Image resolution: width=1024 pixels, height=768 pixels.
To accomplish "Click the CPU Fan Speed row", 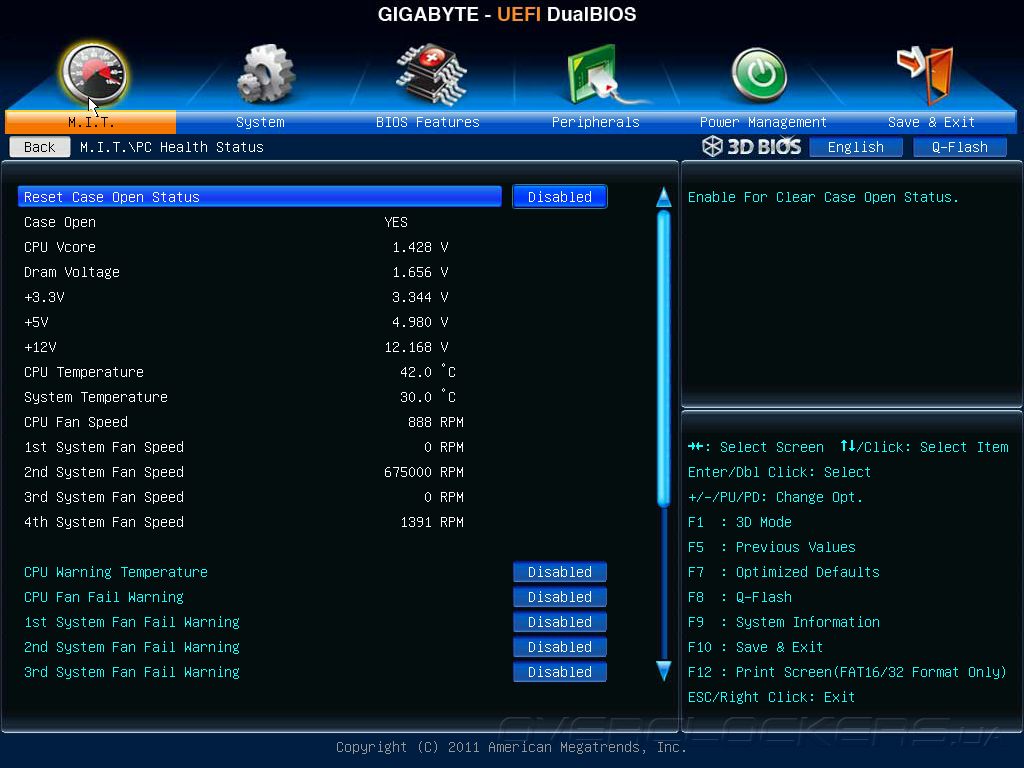I will (260, 422).
